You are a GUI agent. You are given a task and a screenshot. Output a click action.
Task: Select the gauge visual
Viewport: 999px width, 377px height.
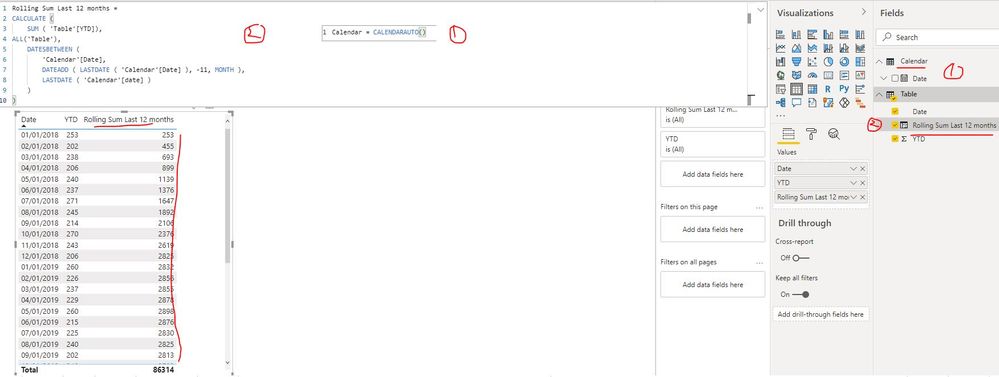812,75
